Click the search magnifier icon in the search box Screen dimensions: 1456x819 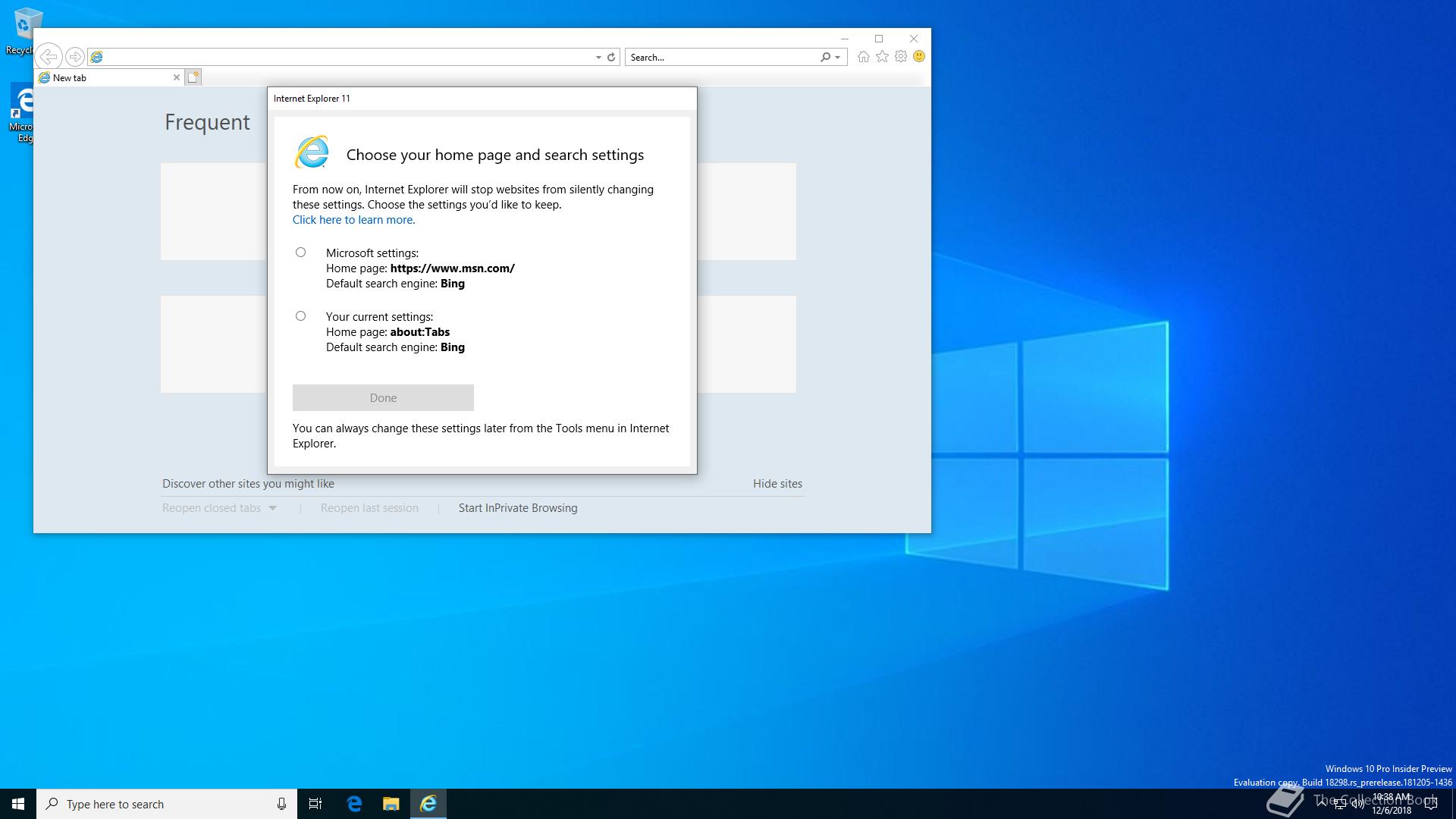(x=825, y=57)
